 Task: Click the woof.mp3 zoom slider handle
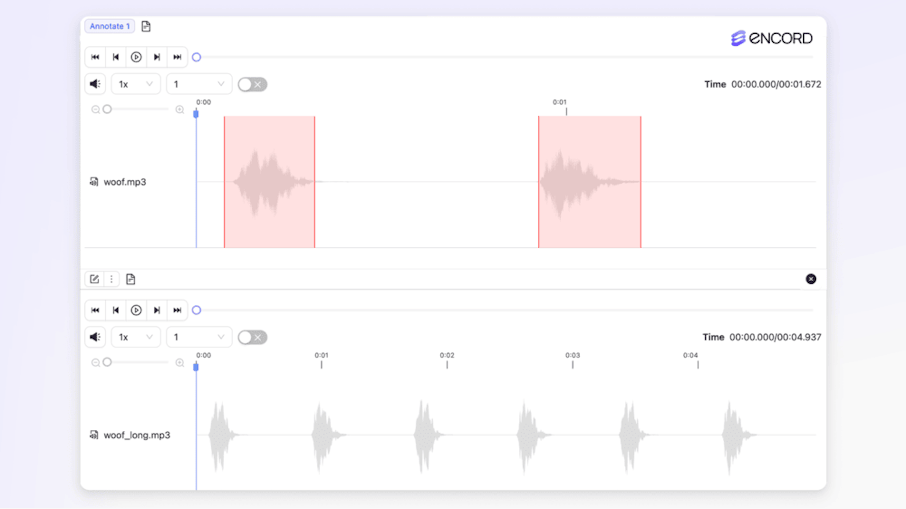click(107, 109)
